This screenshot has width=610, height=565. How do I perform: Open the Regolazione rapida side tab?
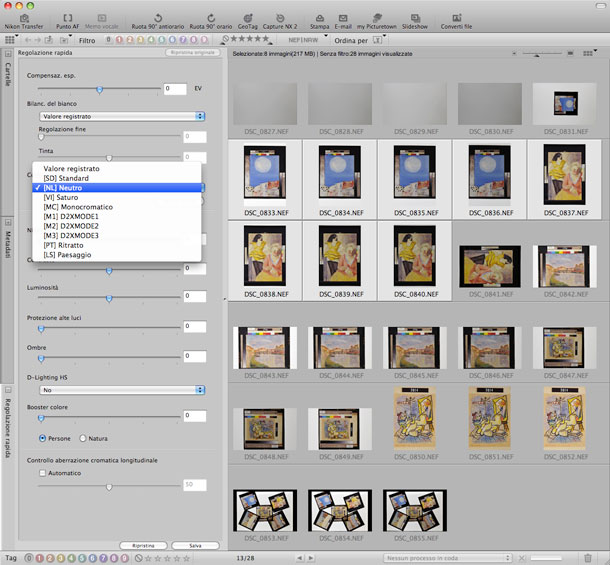click(x=8, y=428)
